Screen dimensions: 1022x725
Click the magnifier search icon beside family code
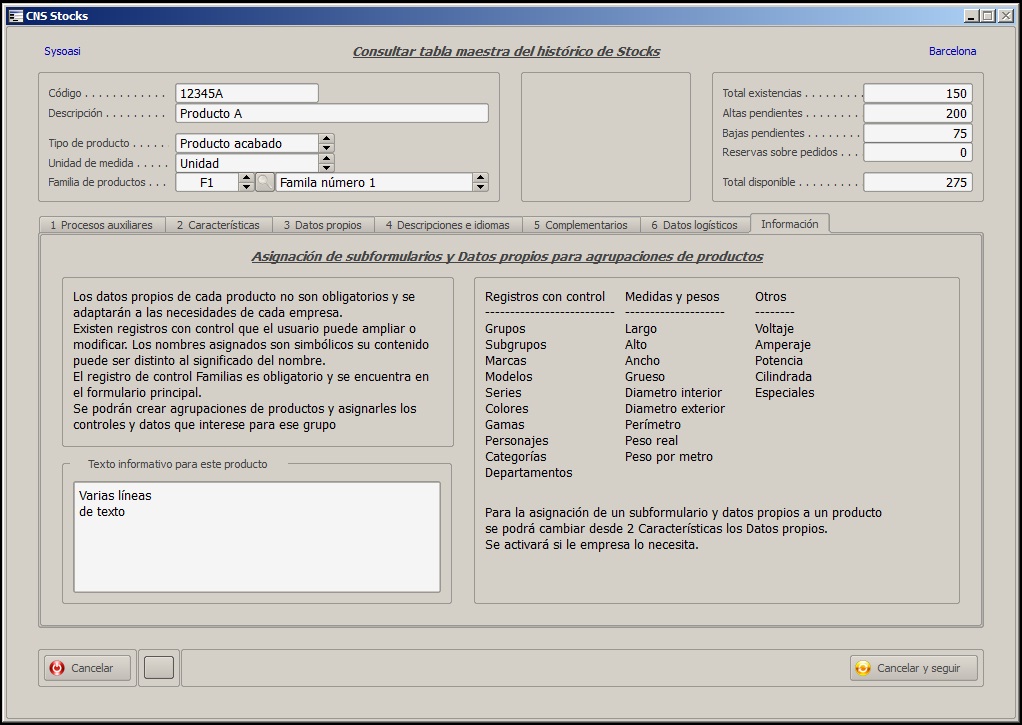pos(265,183)
